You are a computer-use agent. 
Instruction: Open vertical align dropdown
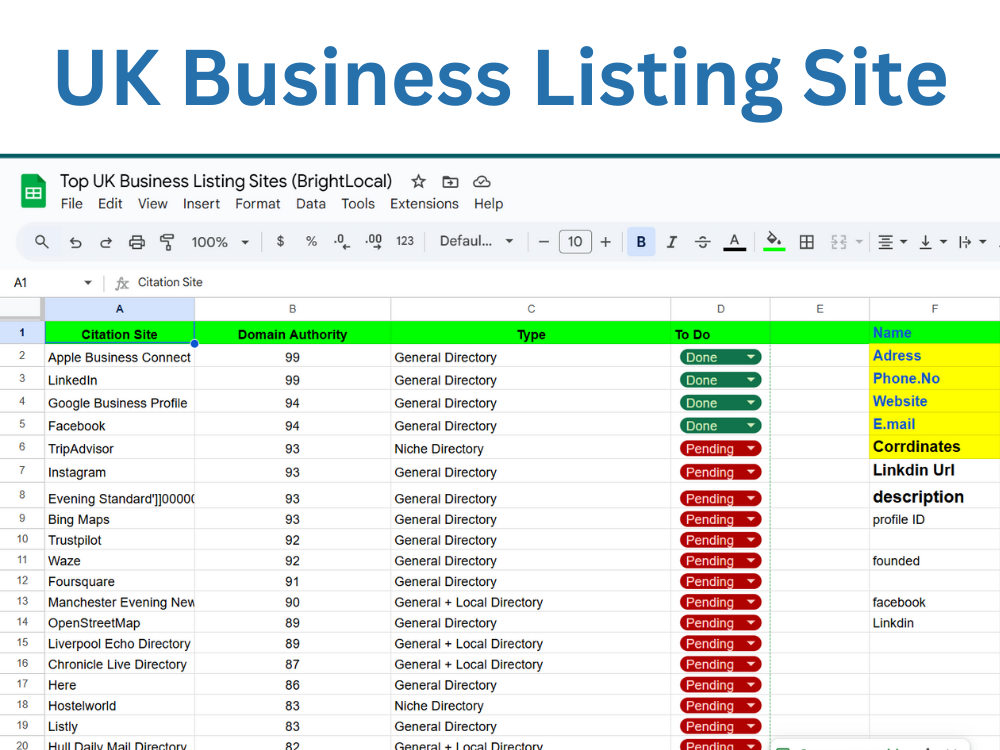[x=932, y=242]
